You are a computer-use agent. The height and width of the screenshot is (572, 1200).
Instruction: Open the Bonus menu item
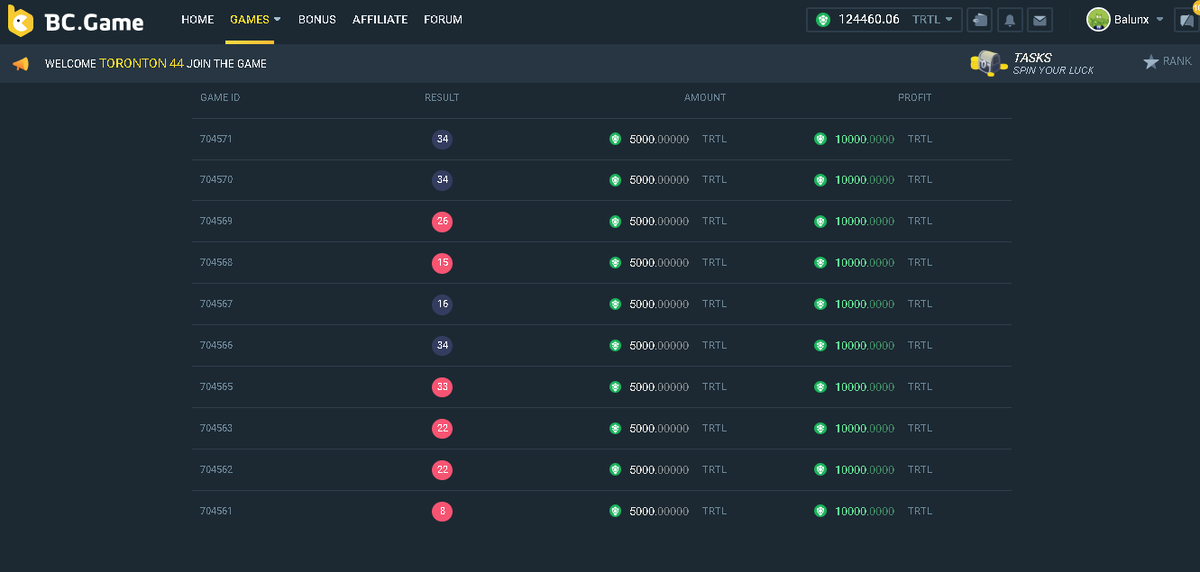click(317, 19)
